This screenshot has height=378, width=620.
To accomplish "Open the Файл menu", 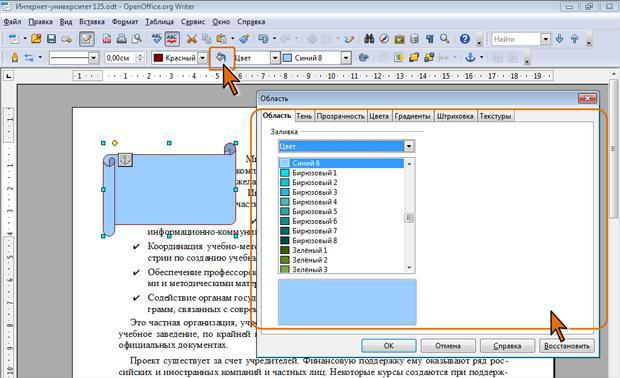I will (12, 22).
